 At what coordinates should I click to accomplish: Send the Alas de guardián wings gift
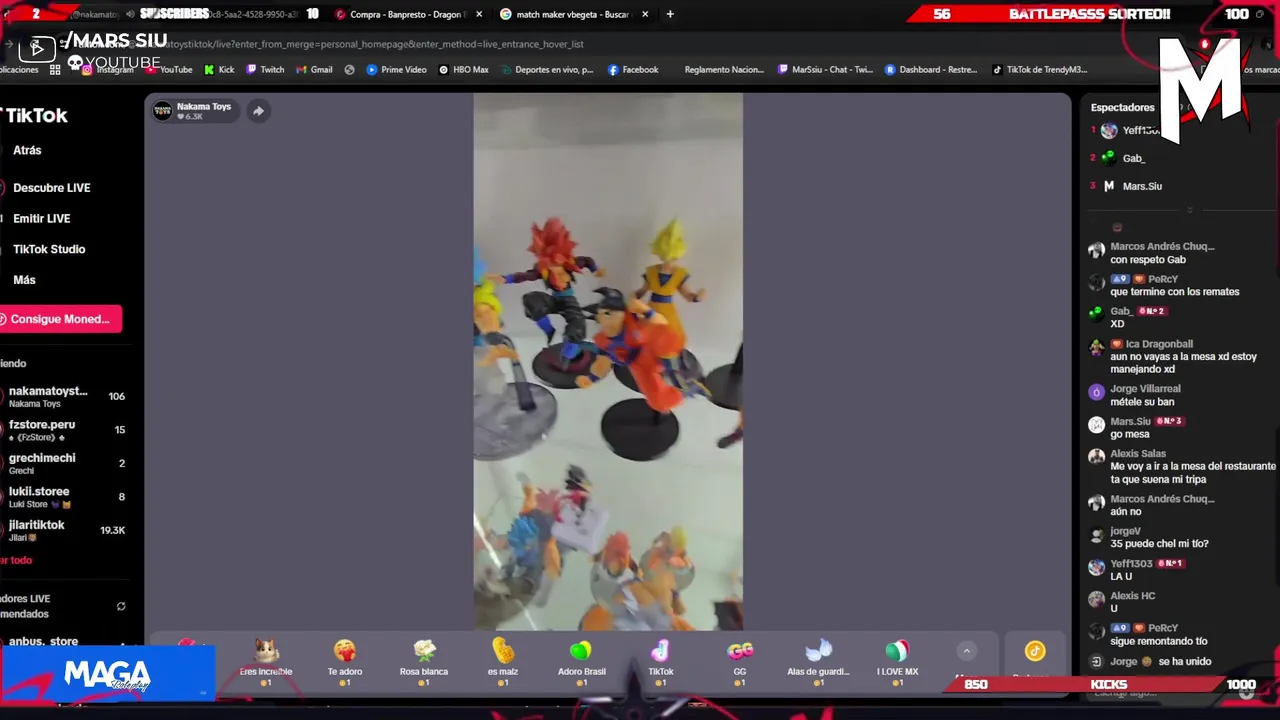click(818, 661)
